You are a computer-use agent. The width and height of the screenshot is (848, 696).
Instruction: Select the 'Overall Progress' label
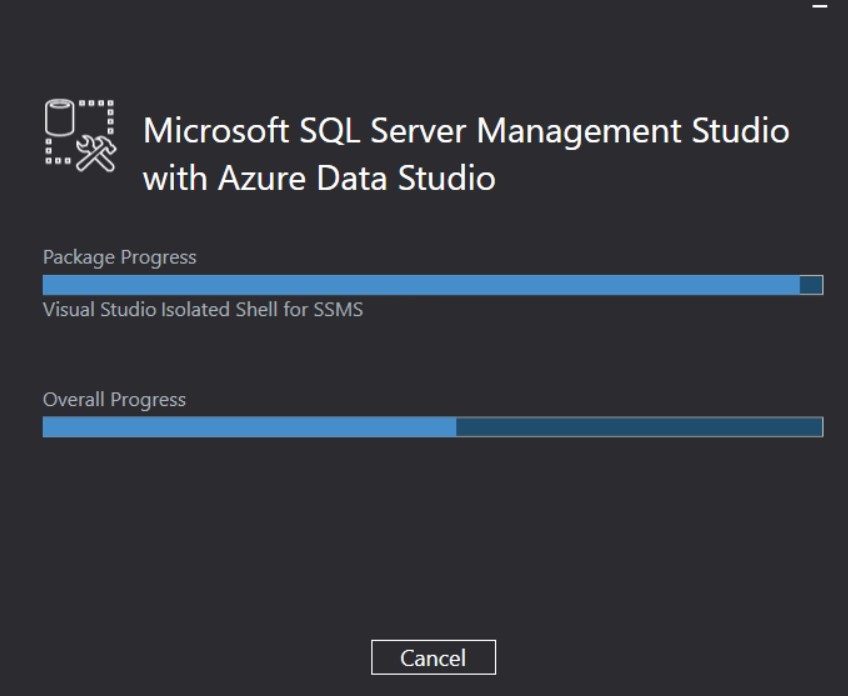[114, 400]
